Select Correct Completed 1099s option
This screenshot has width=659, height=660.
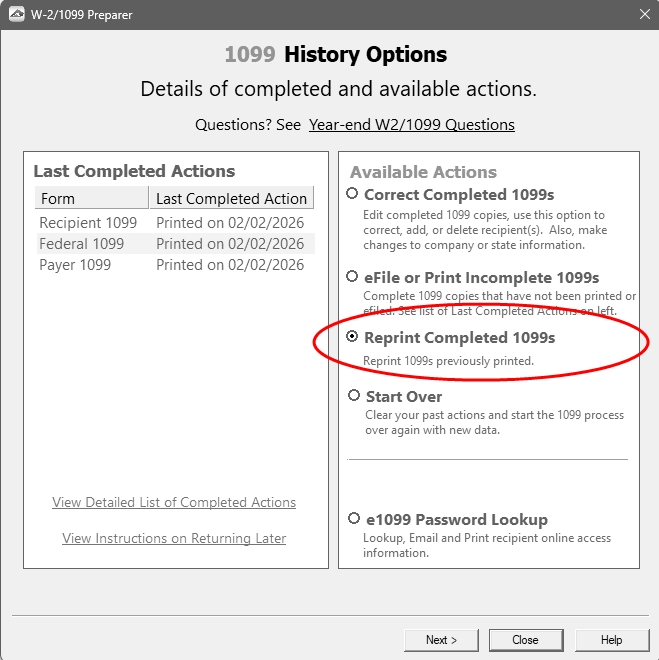coord(352,194)
